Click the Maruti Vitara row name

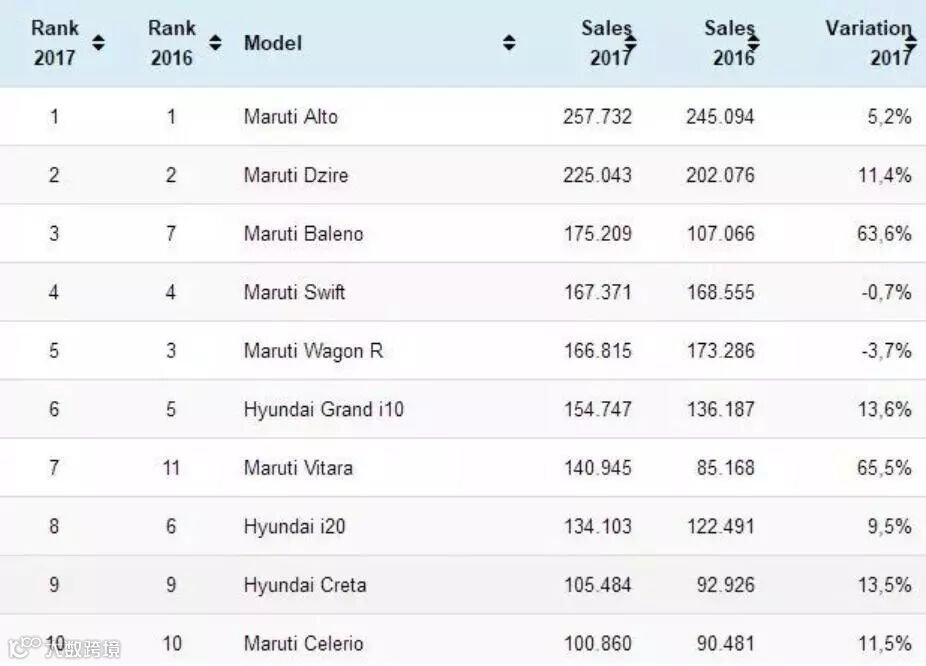point(298,467)
